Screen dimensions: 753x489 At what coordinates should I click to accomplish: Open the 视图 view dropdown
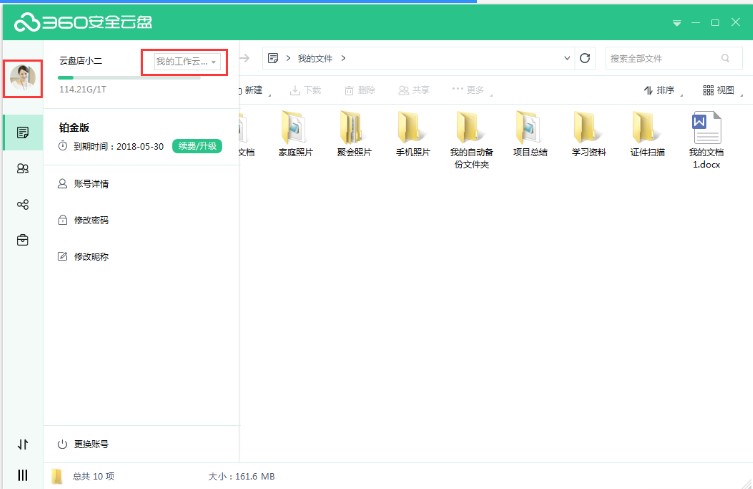(722, 90)
